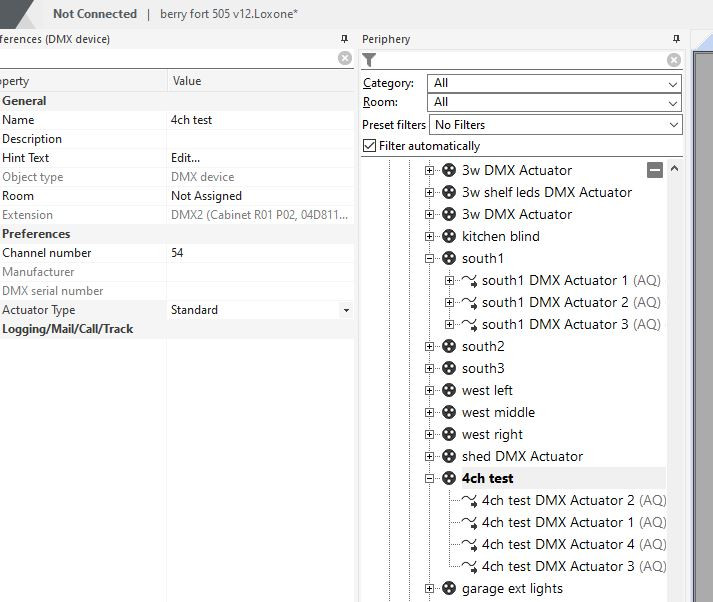Click the Channel number value field
Image resolution: width=713 pixels, height=602 pixels.
[x=258, y=253]
